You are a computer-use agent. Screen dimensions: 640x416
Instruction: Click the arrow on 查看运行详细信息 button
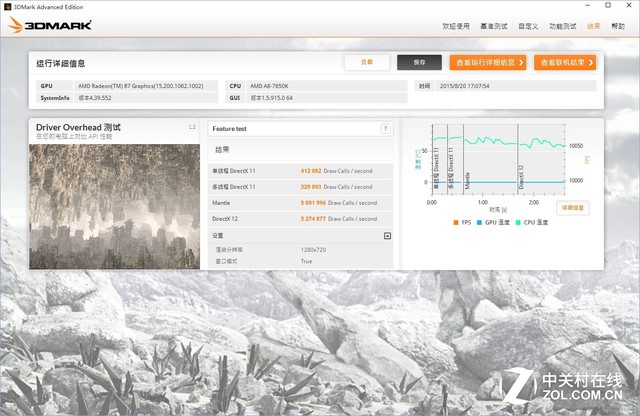click(523, 63)
